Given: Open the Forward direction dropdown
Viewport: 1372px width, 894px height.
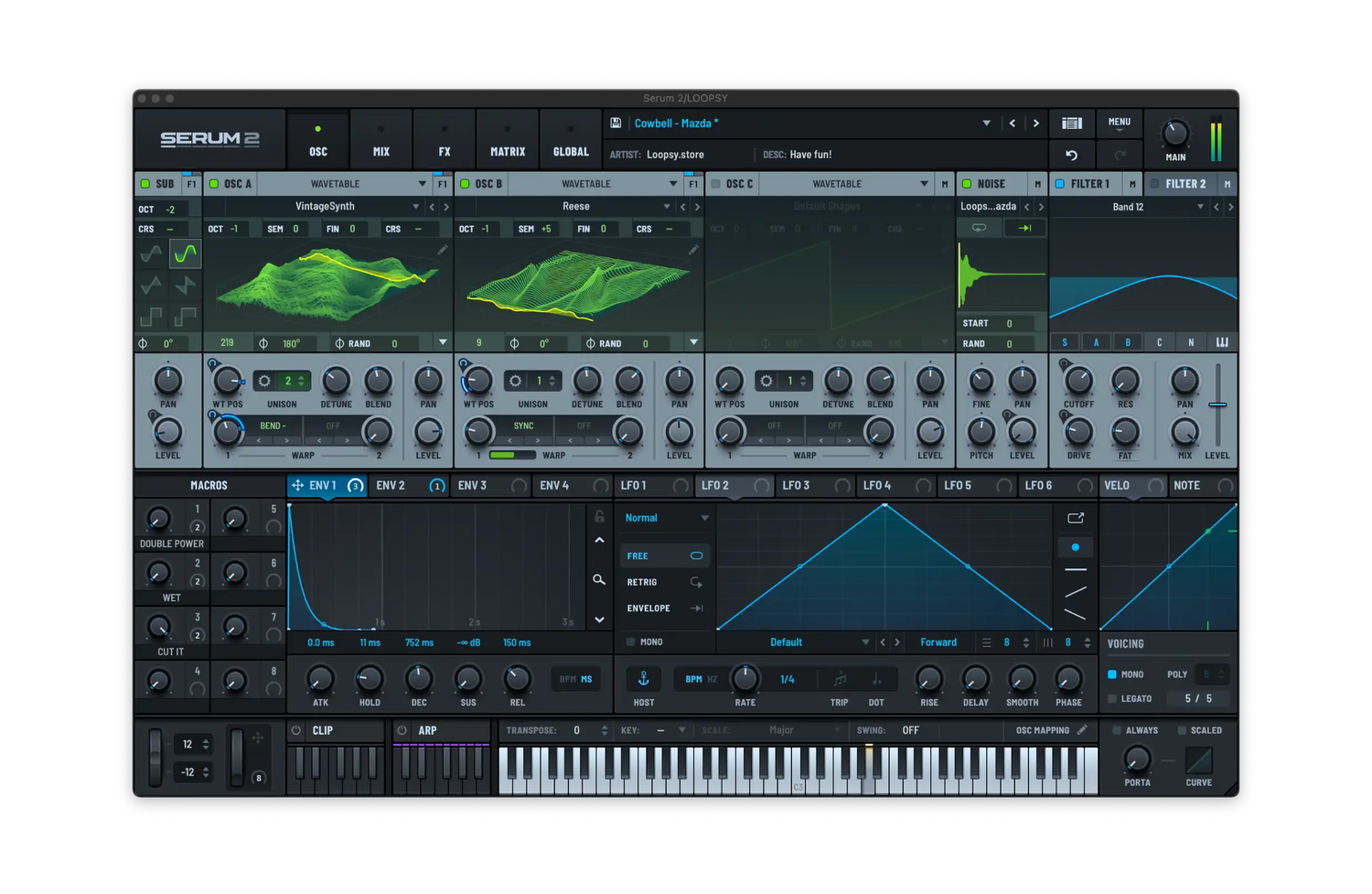Looking at the screenshot, I should 939,642.
